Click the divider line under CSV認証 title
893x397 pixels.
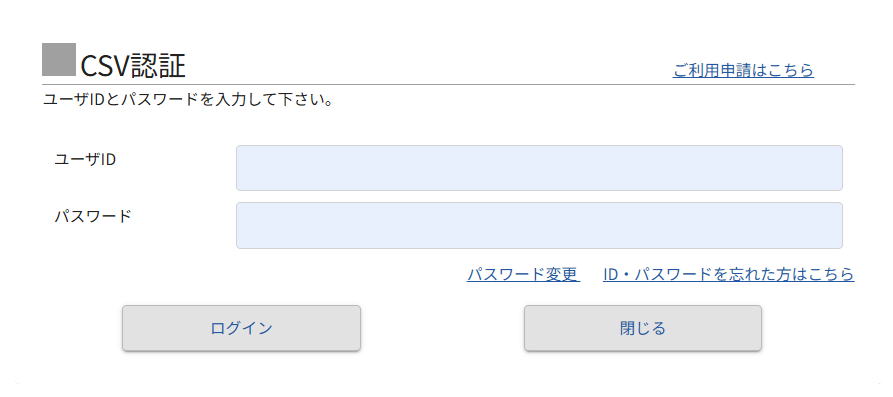point(449,84)
